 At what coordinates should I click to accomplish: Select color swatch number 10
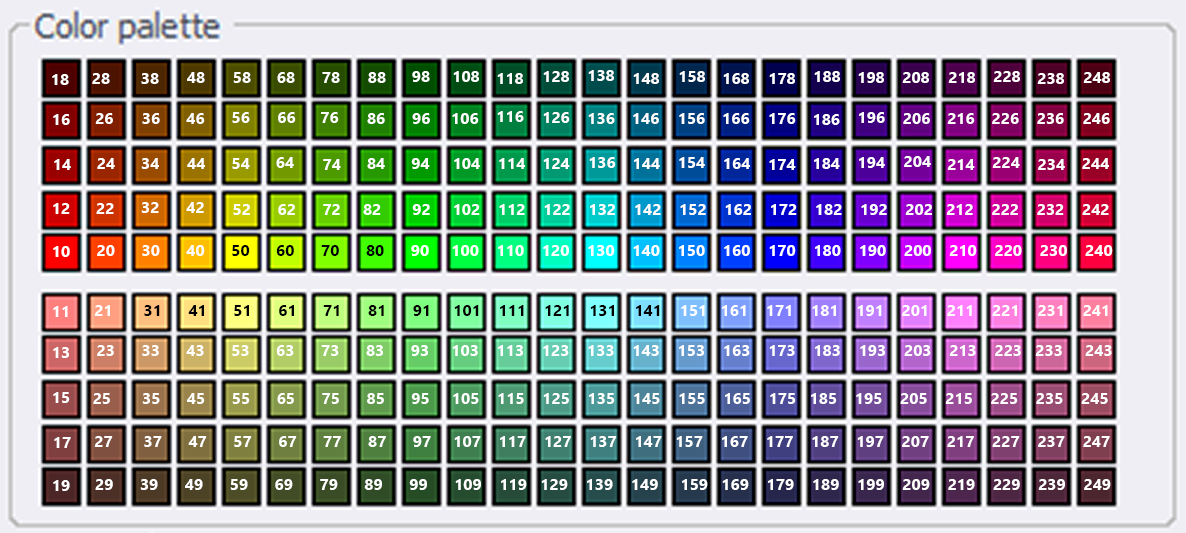61,253
